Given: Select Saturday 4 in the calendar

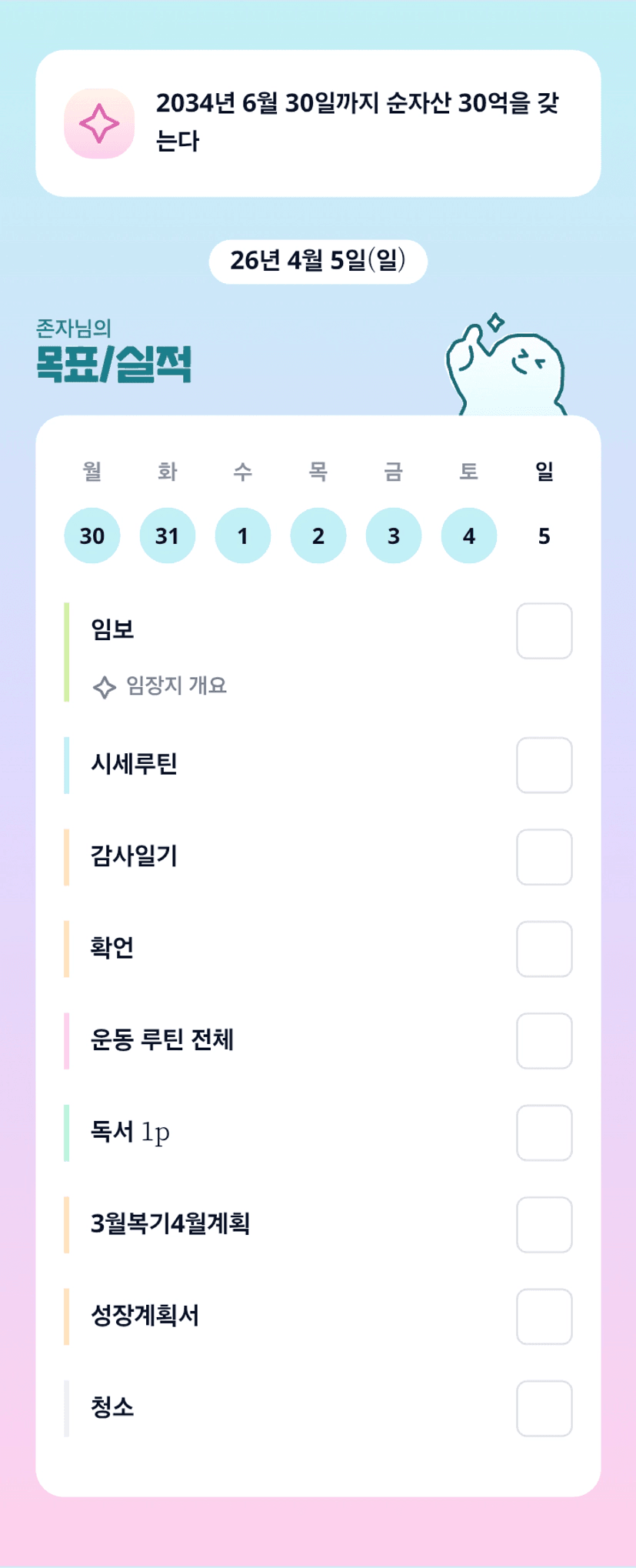Looking at the screenshot, I should 469,535.
